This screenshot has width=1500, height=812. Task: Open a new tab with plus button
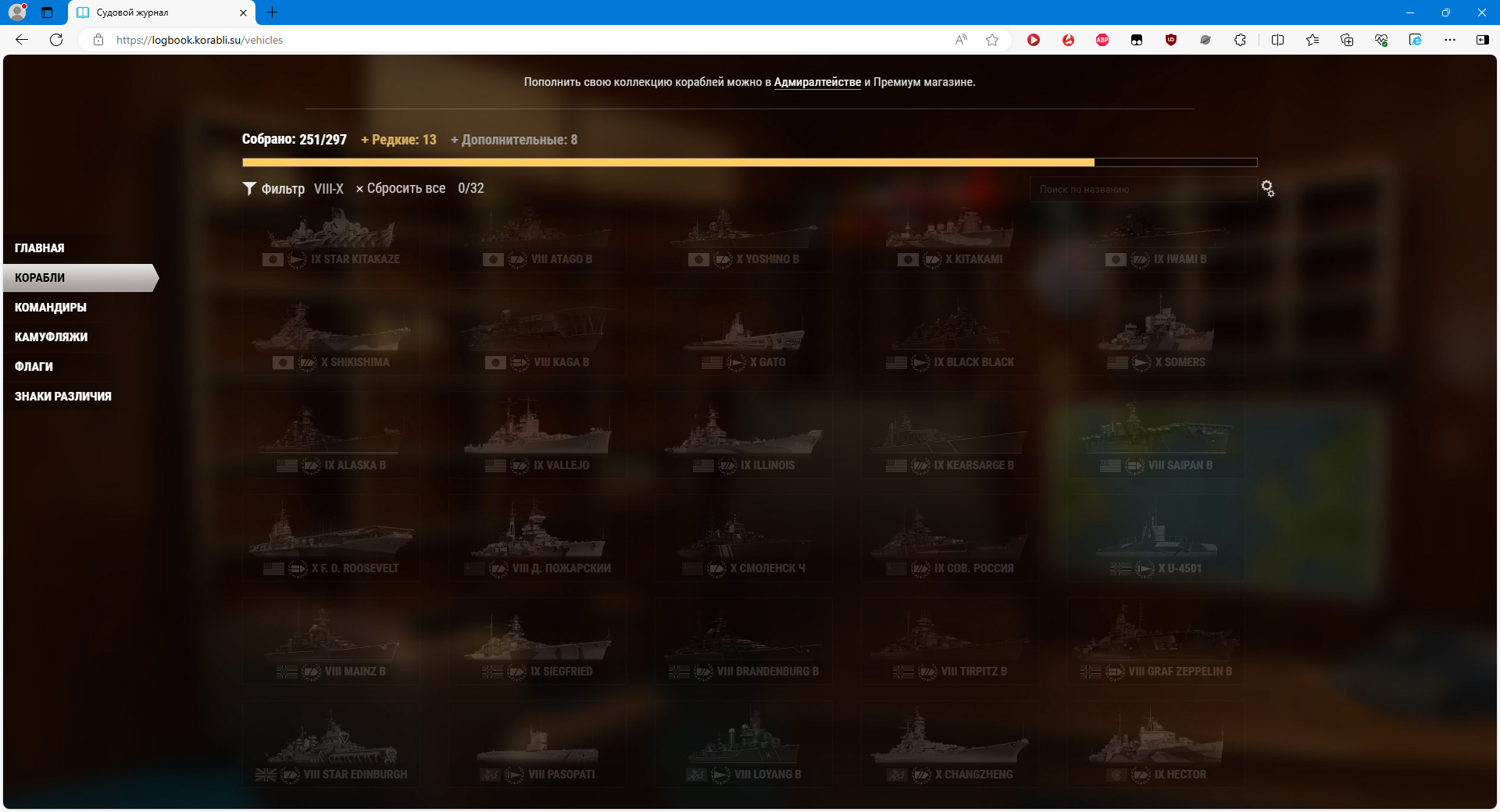click(272, 12)
